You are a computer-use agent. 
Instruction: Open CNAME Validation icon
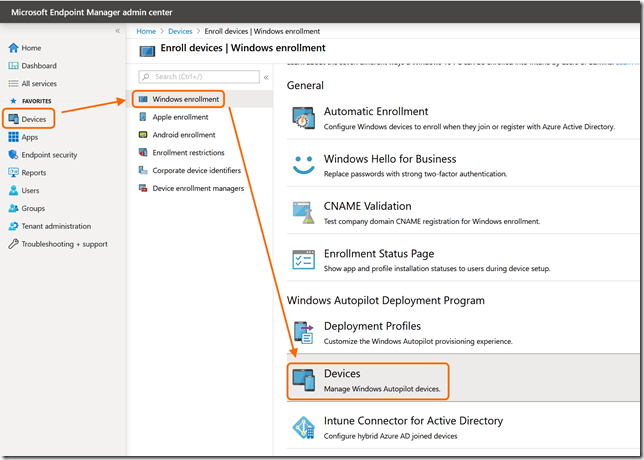303,212
